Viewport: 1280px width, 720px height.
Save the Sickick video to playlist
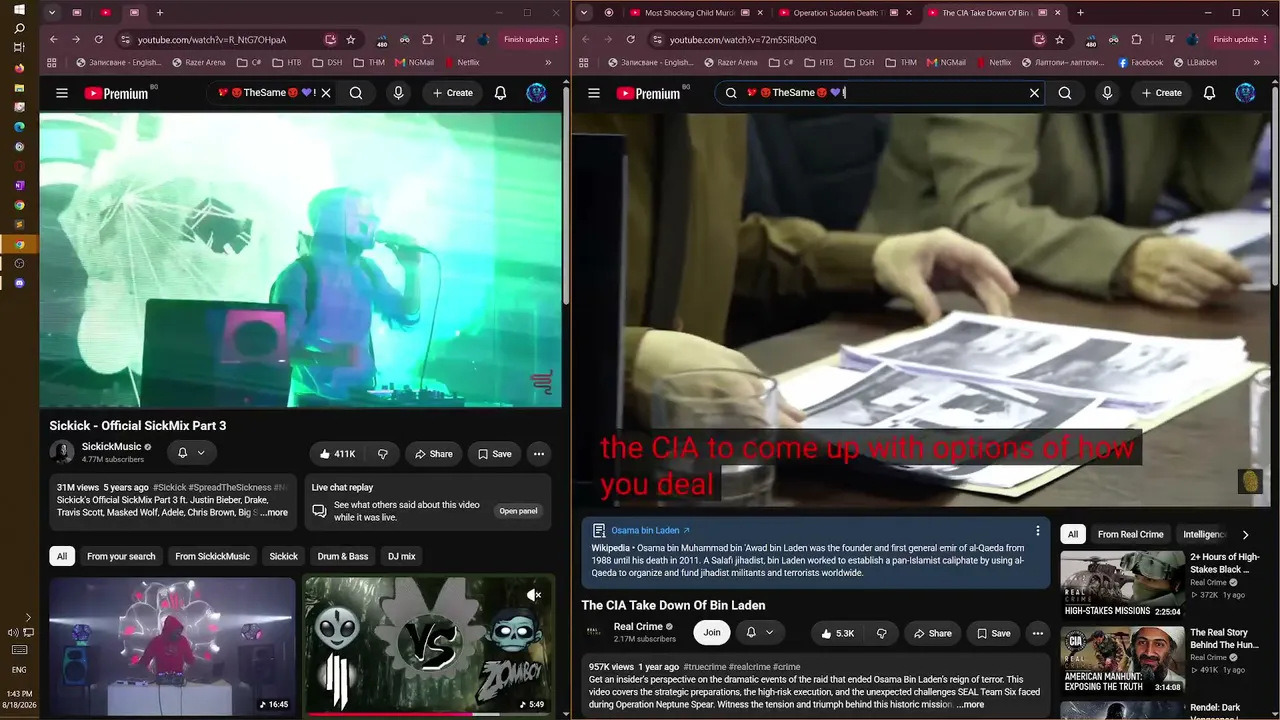494,454
